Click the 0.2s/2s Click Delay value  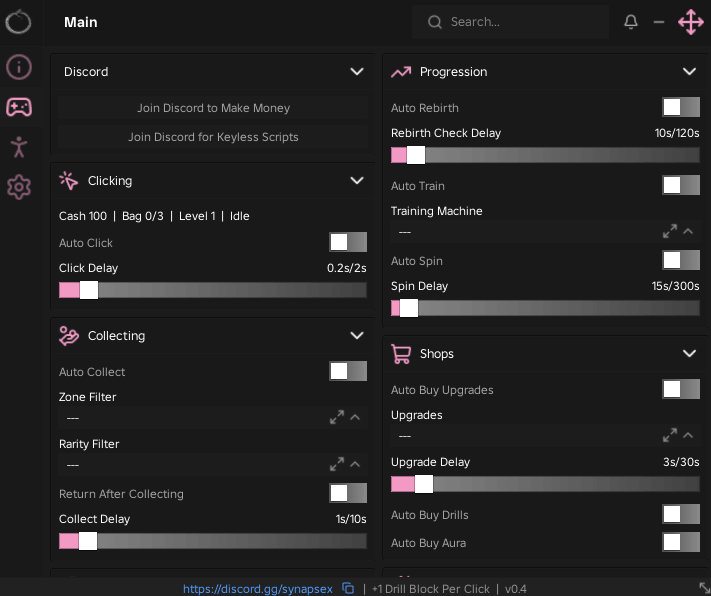click(x=346, y=268)
